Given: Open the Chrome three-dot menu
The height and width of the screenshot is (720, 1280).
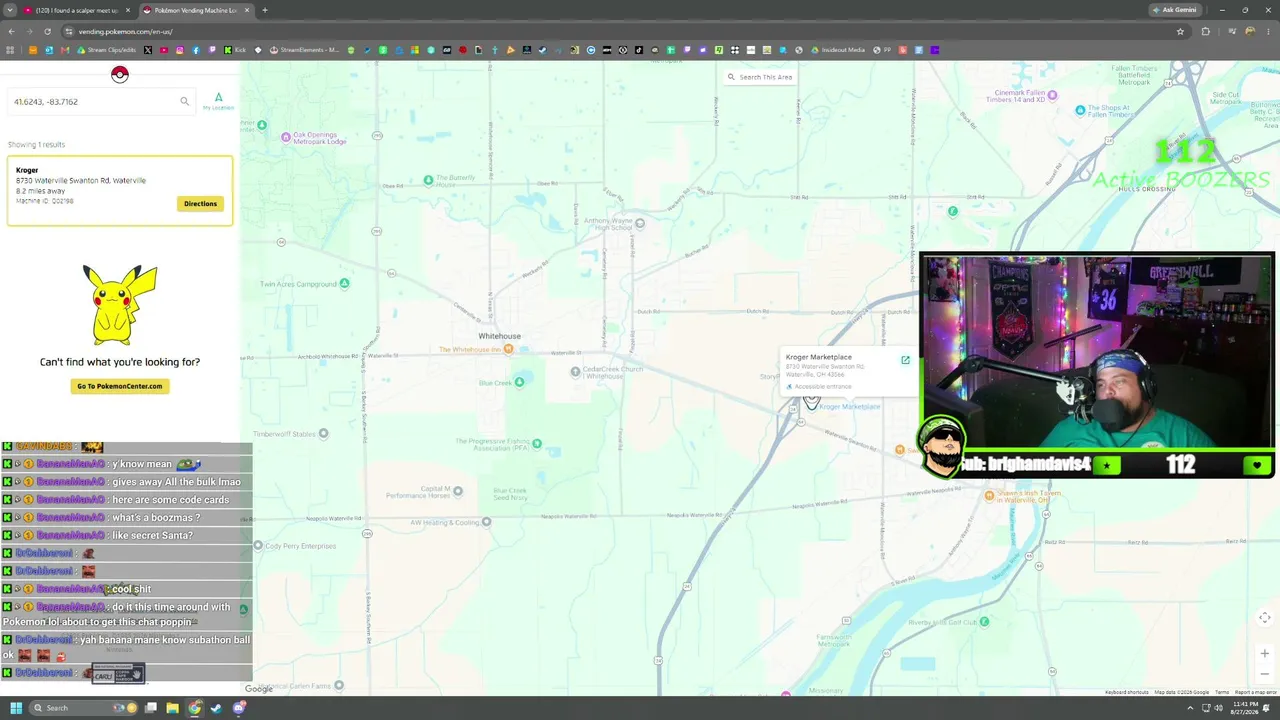Looking at the screenshot, I should click(1267, 31).
